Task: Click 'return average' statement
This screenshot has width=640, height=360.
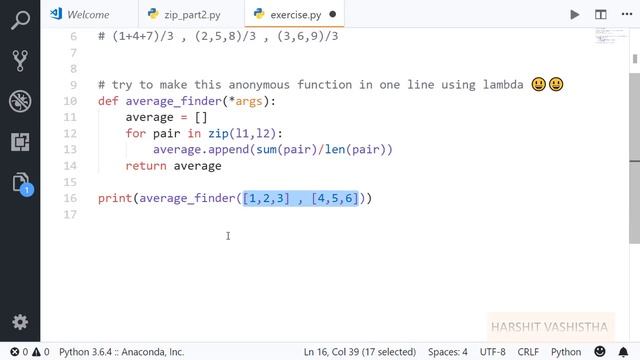Action: 173,166
